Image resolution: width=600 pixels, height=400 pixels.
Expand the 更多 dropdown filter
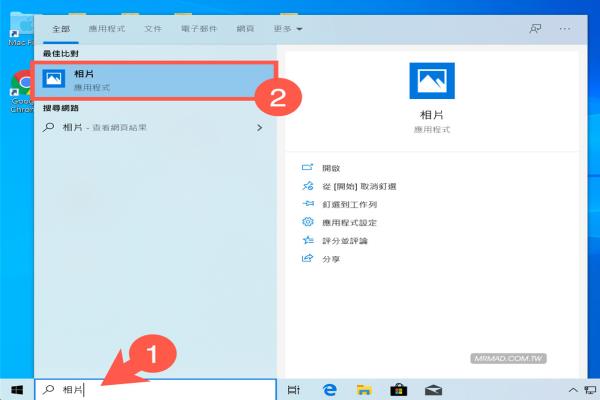click(288, 29)
